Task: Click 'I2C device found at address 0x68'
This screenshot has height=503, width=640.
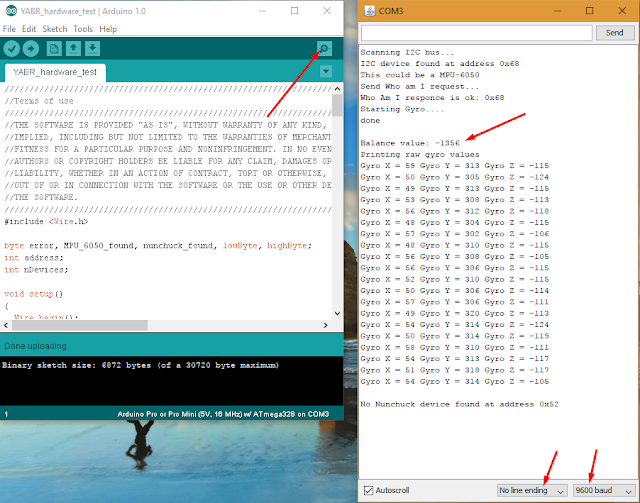Action: pos(440,64)
